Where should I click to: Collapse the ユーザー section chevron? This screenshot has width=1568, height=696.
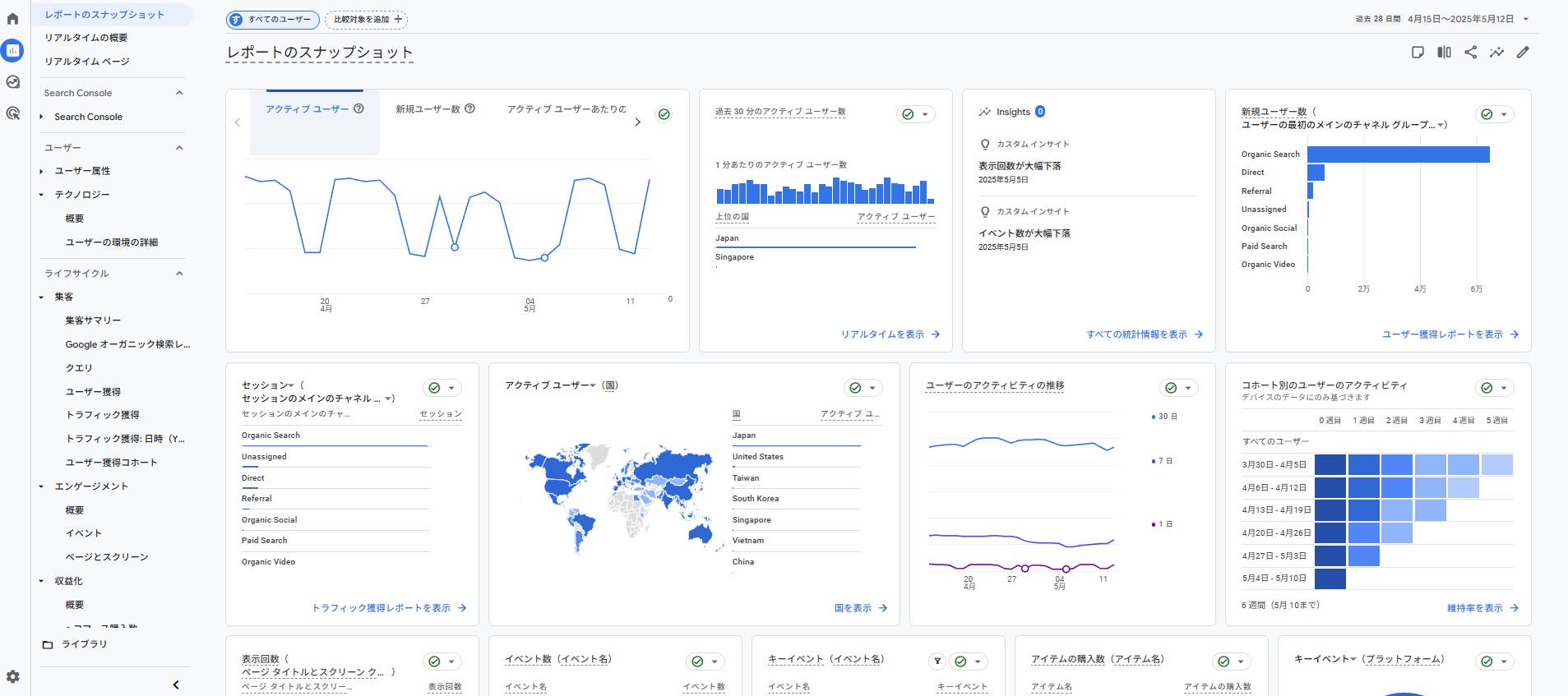click(179, 148)
